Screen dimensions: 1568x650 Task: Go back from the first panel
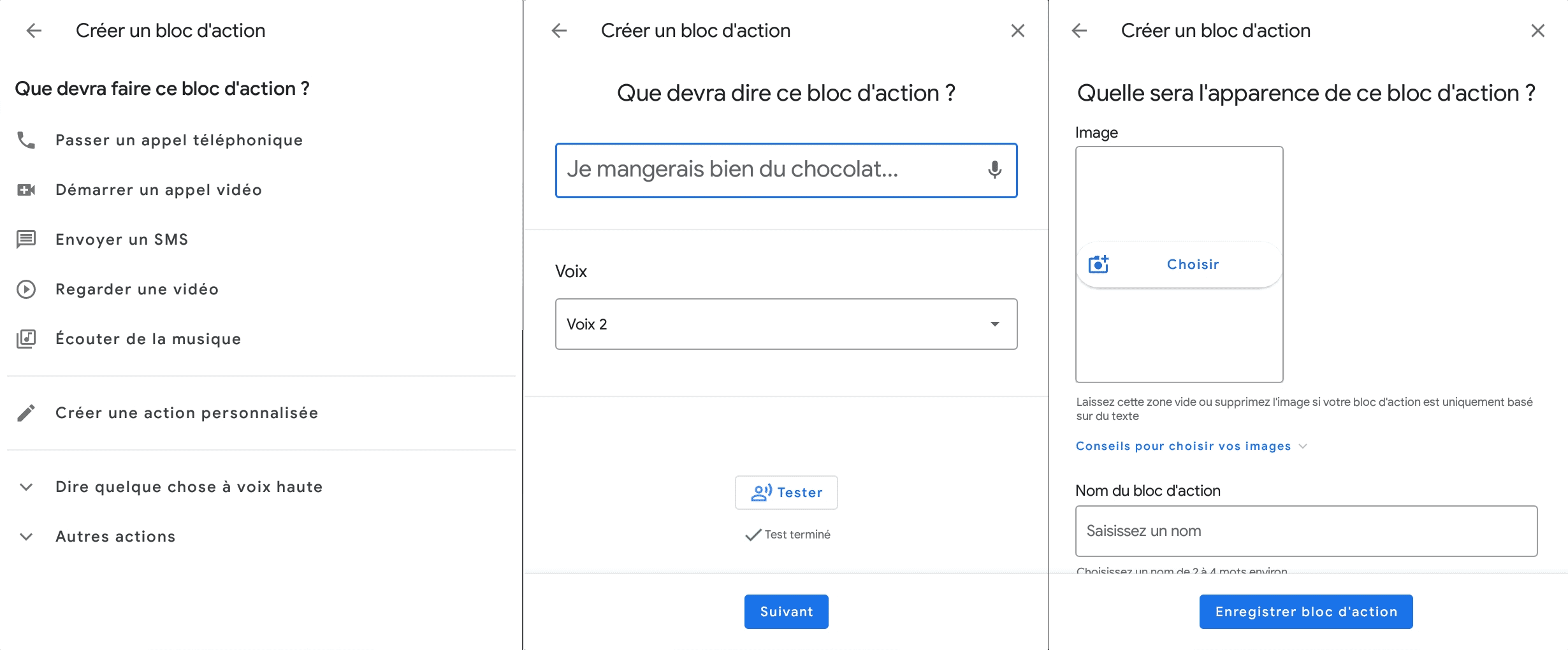click(34, 31)
